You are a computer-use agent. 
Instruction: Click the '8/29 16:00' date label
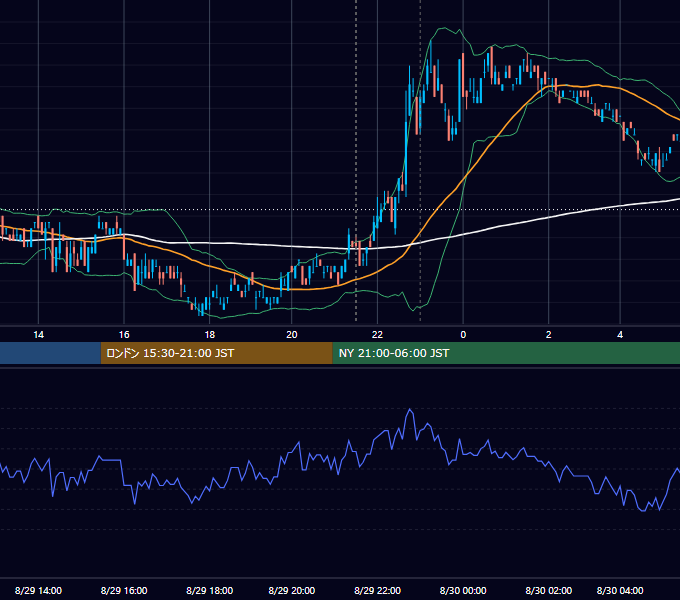point(124,590)
